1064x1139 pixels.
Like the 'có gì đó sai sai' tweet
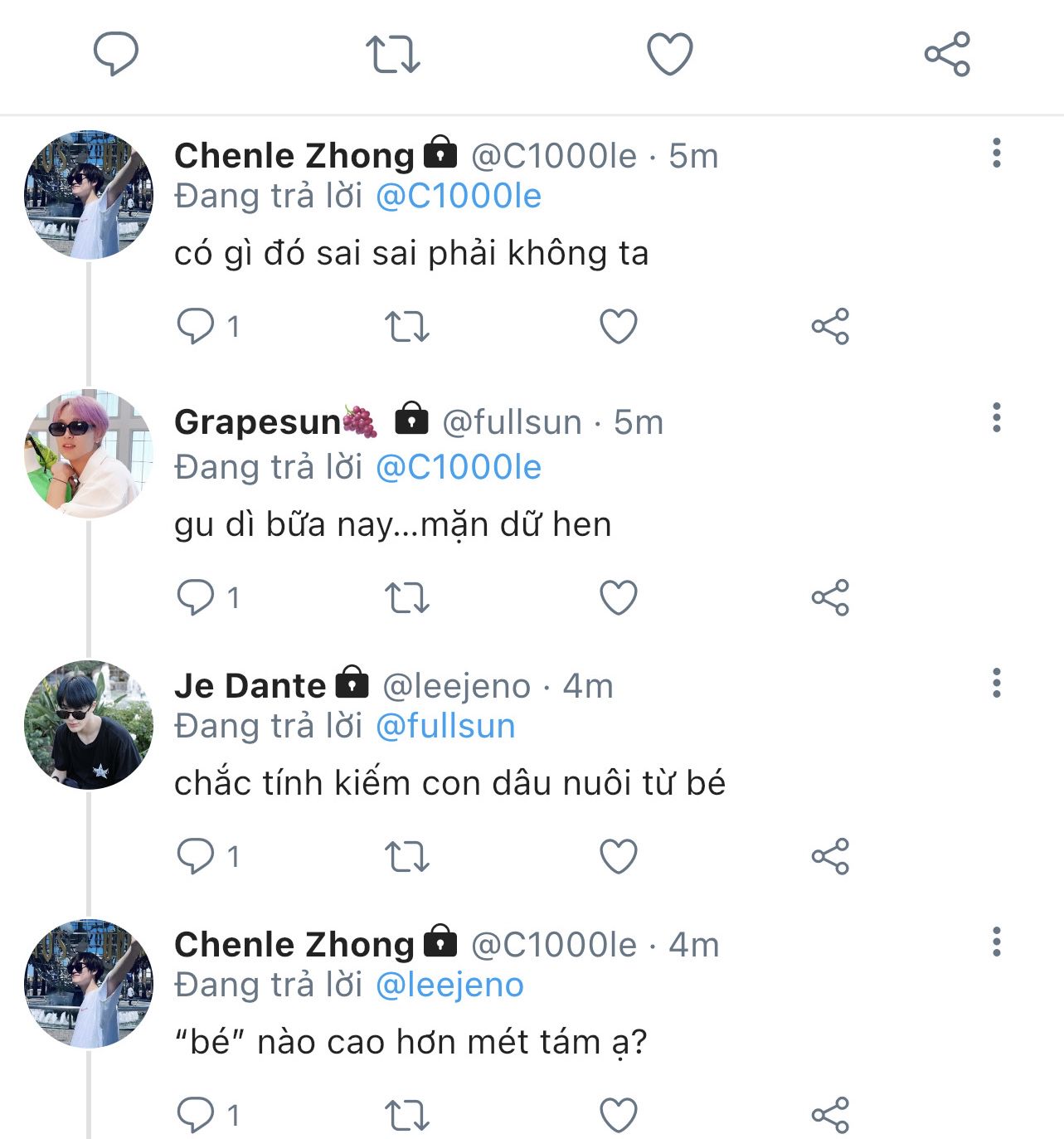coord(619,326)
